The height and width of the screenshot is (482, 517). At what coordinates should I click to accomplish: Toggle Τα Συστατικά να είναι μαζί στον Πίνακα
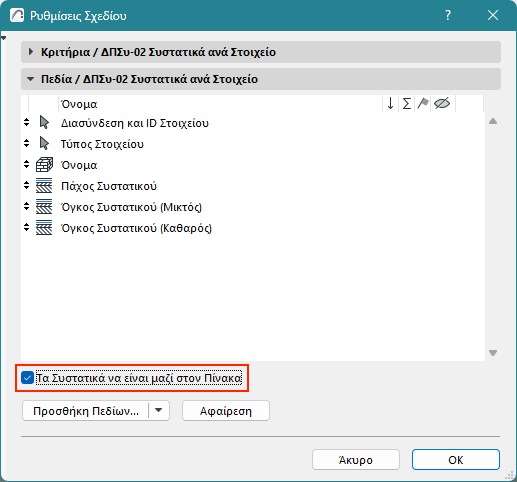tap(27, 378)
